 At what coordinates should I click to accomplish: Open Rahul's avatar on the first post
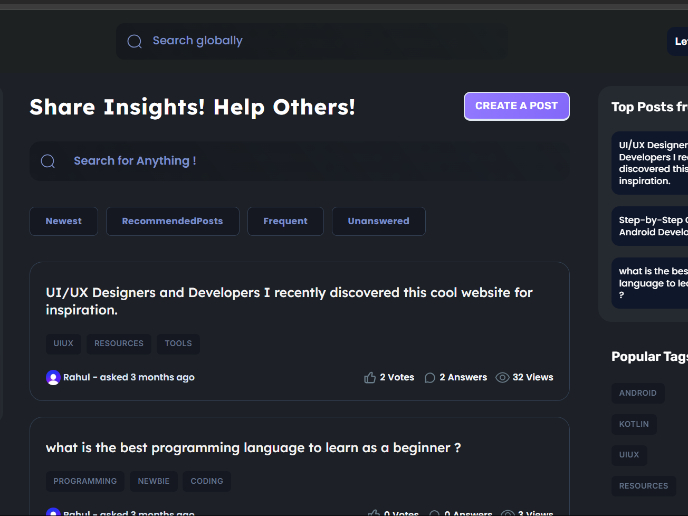[x=53, y=378]
